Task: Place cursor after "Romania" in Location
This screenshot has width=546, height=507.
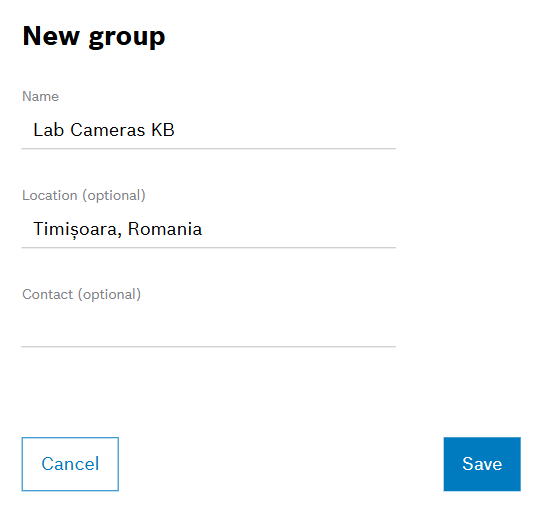Action: [x=203, y=229]
